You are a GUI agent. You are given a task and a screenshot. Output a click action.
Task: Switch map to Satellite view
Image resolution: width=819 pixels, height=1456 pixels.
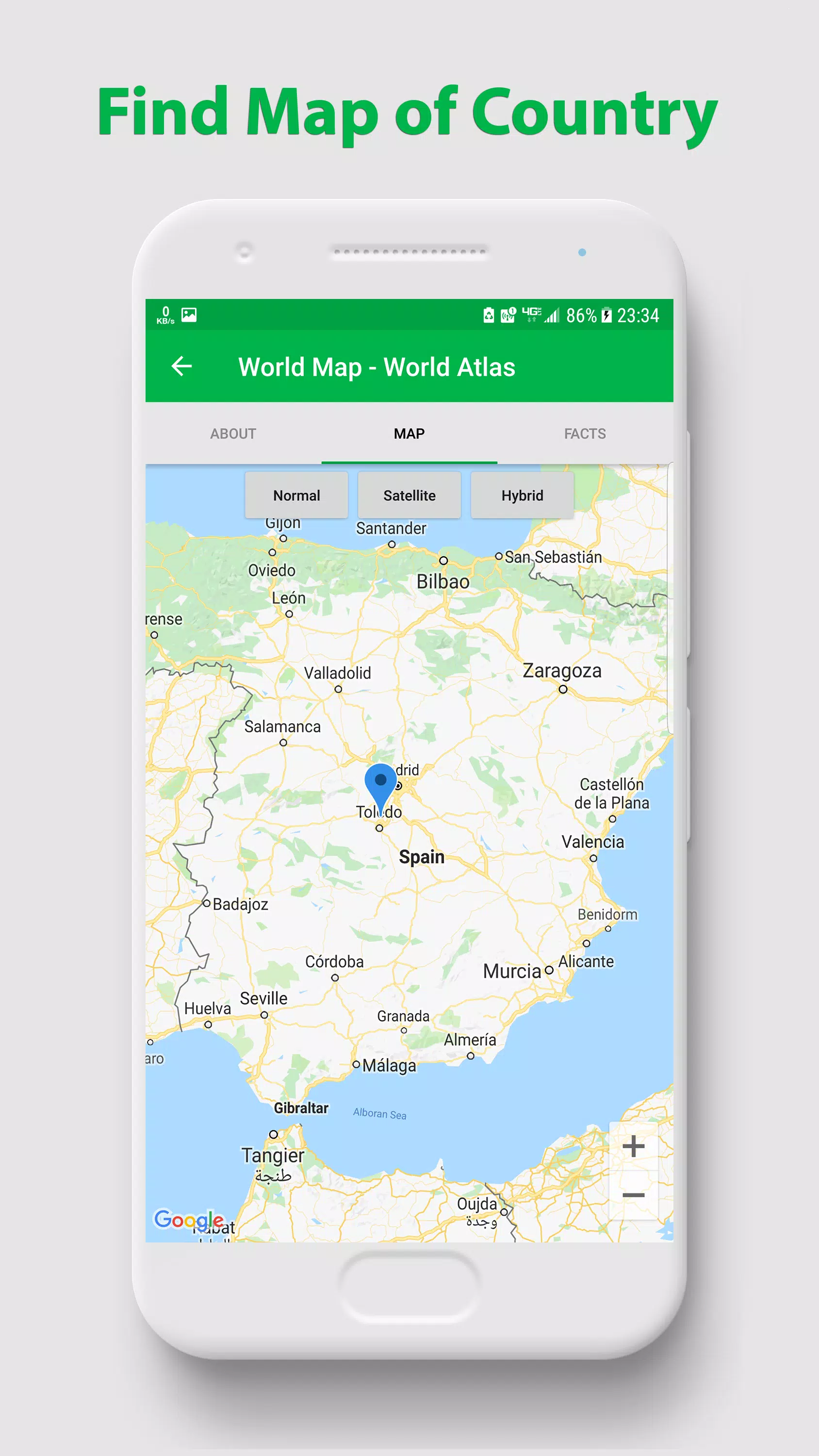[409, 495]
